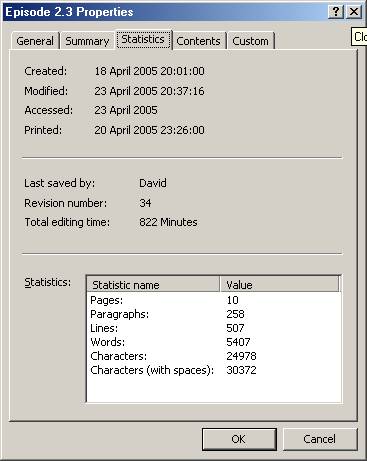
Task: Select the Characters row showing 24978
Action: pyautogui.click(x=213, y=356)
